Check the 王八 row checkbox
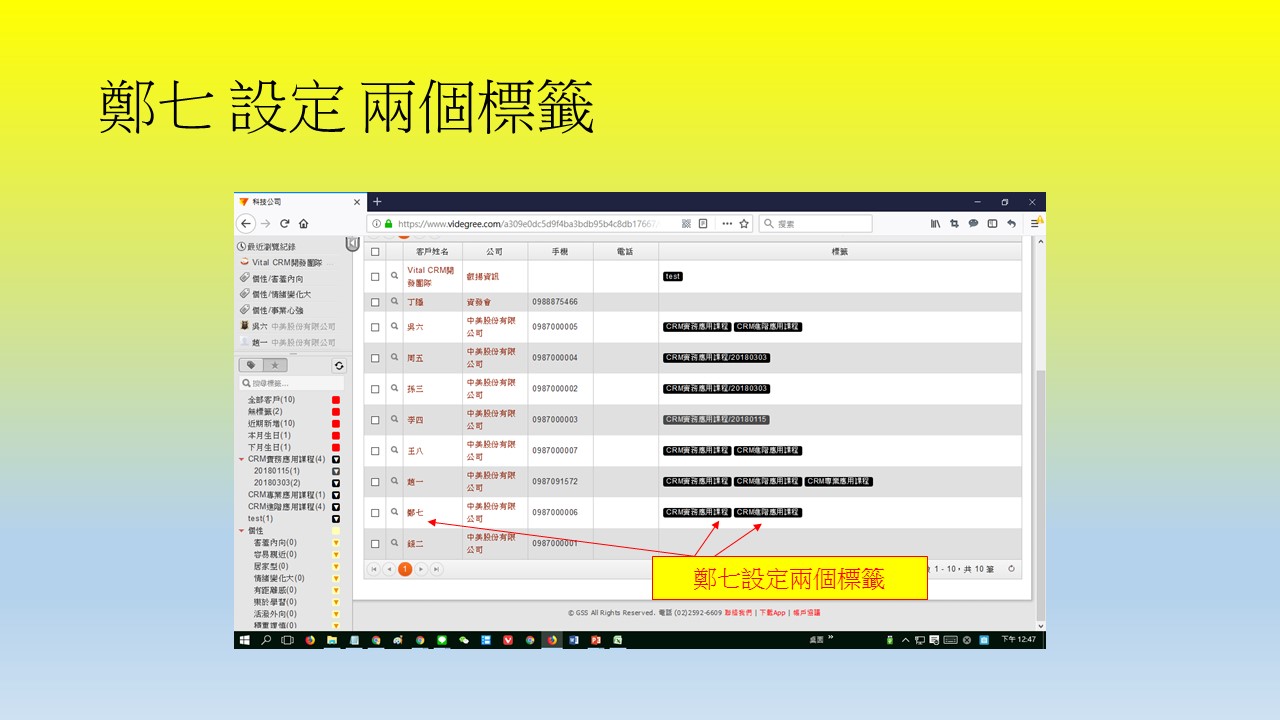 [375, 451]
